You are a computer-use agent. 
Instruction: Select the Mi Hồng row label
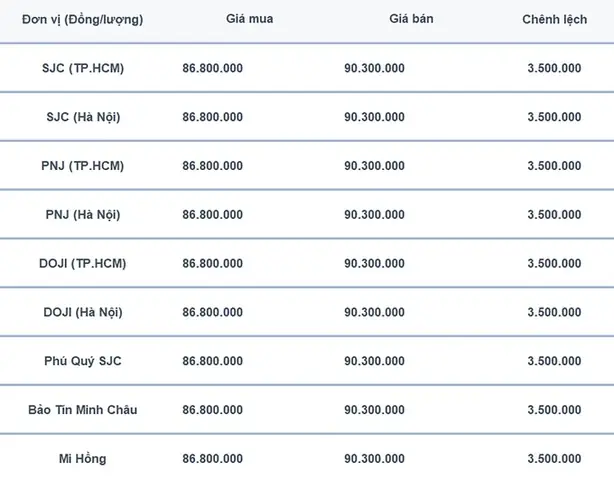[x=83, y=458]
